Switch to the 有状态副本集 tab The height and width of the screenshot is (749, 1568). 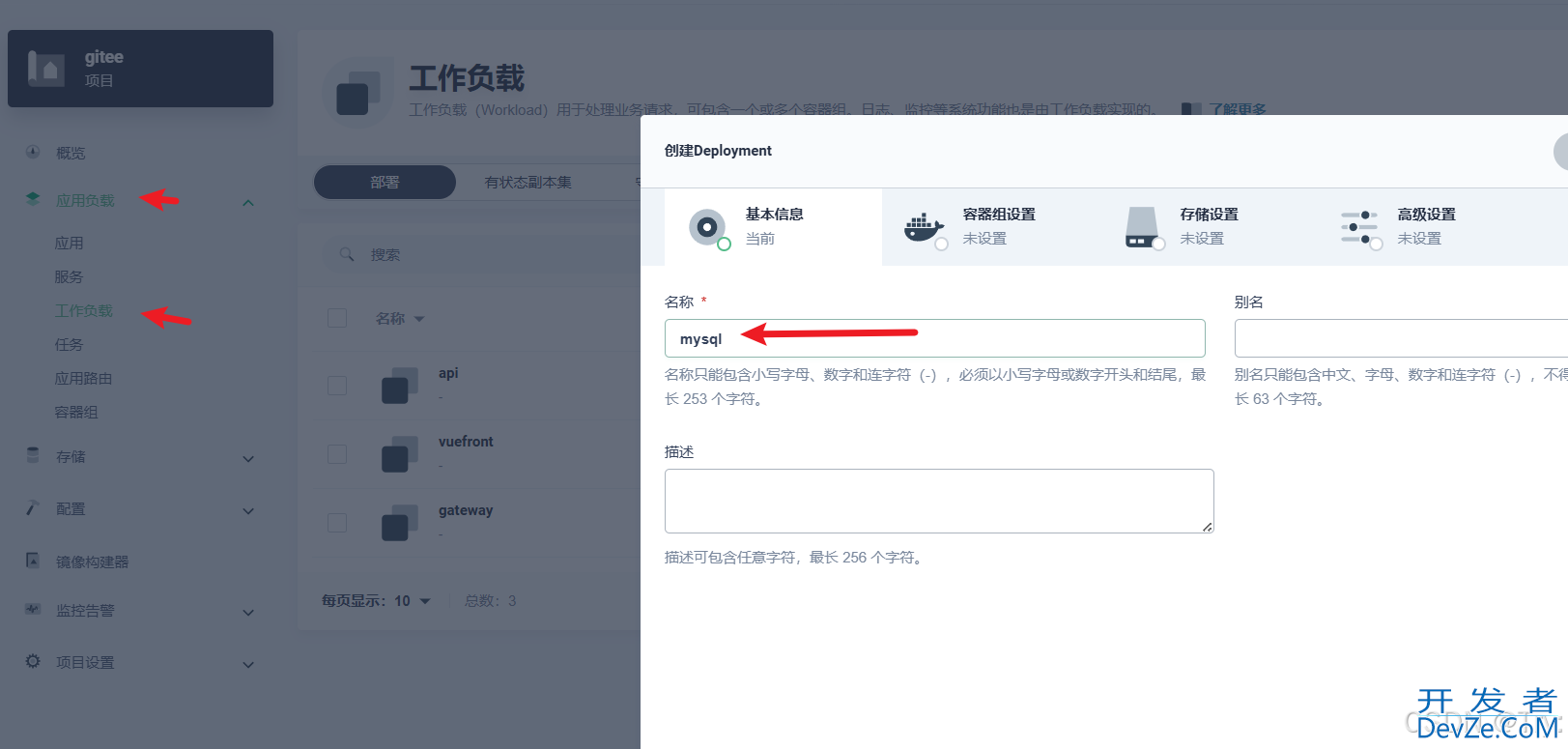[x=527, y=182]
